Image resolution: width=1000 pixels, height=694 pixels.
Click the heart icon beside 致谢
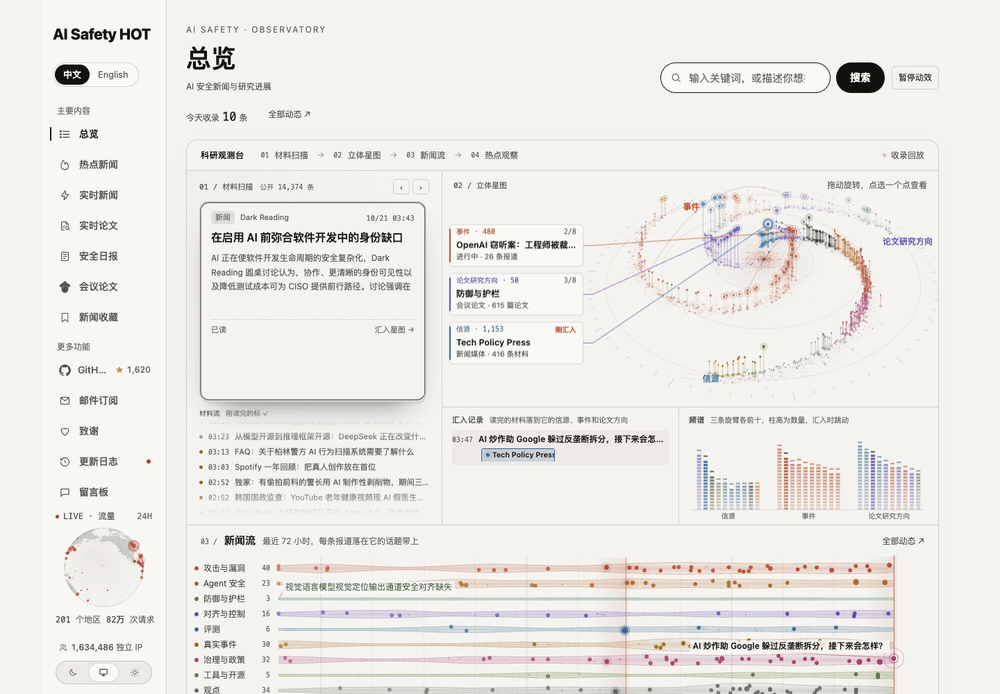coord(64,431)
